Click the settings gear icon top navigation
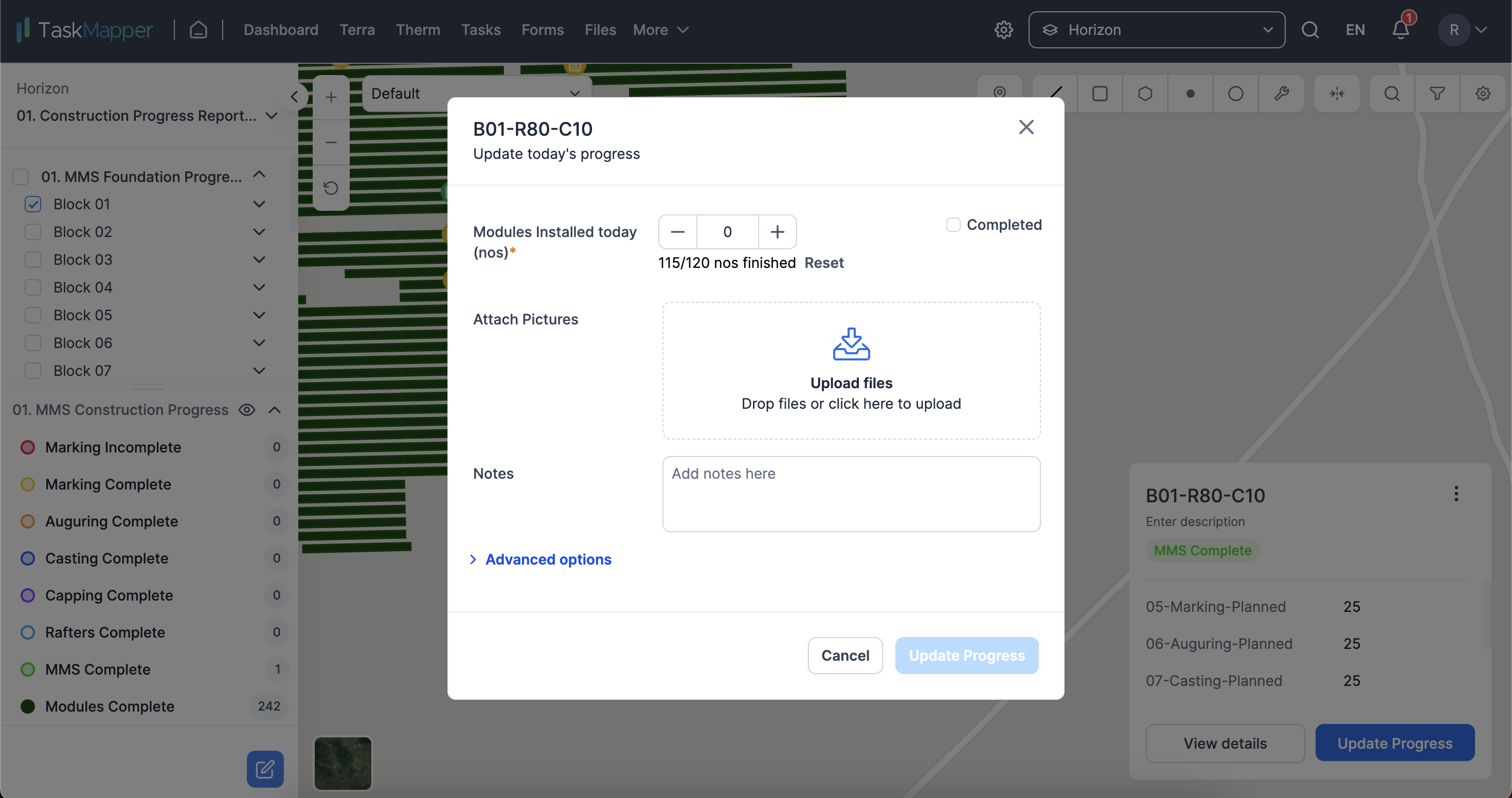This screenshot has height=798, width=1512. pyautogui.click(x=1003, y=29)
